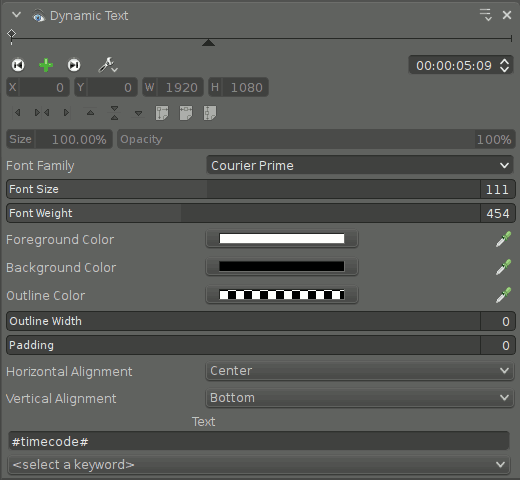Click black Background Color swatch
The height and width of the screenshot is (480, 520).
pyautogui.click(x=282, y=266)
